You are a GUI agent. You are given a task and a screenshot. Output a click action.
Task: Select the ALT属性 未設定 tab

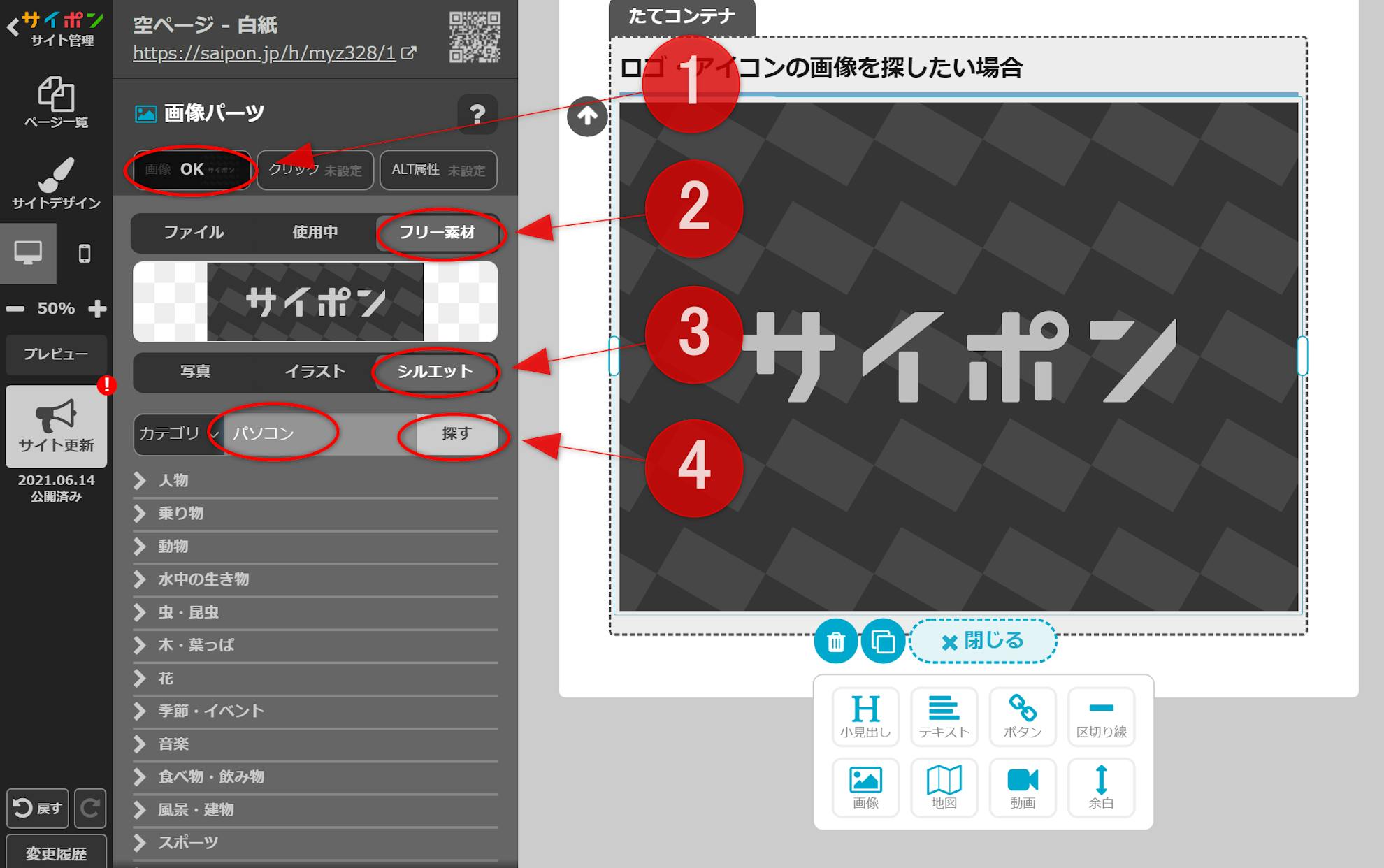pyautogui.click(x=438, y=169)
